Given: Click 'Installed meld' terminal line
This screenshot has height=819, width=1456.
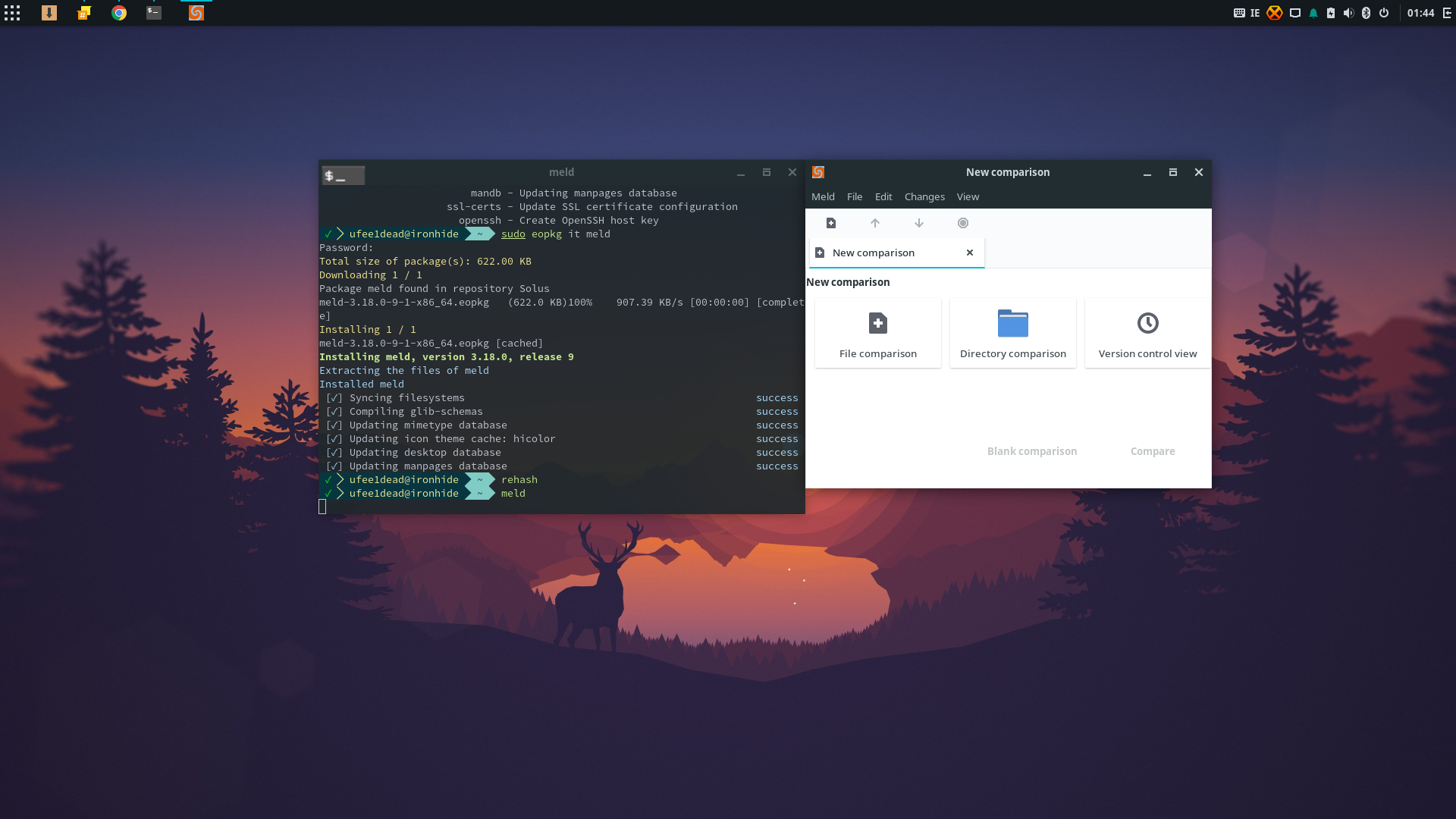Looking at the screenshot, I should (362, 384).
